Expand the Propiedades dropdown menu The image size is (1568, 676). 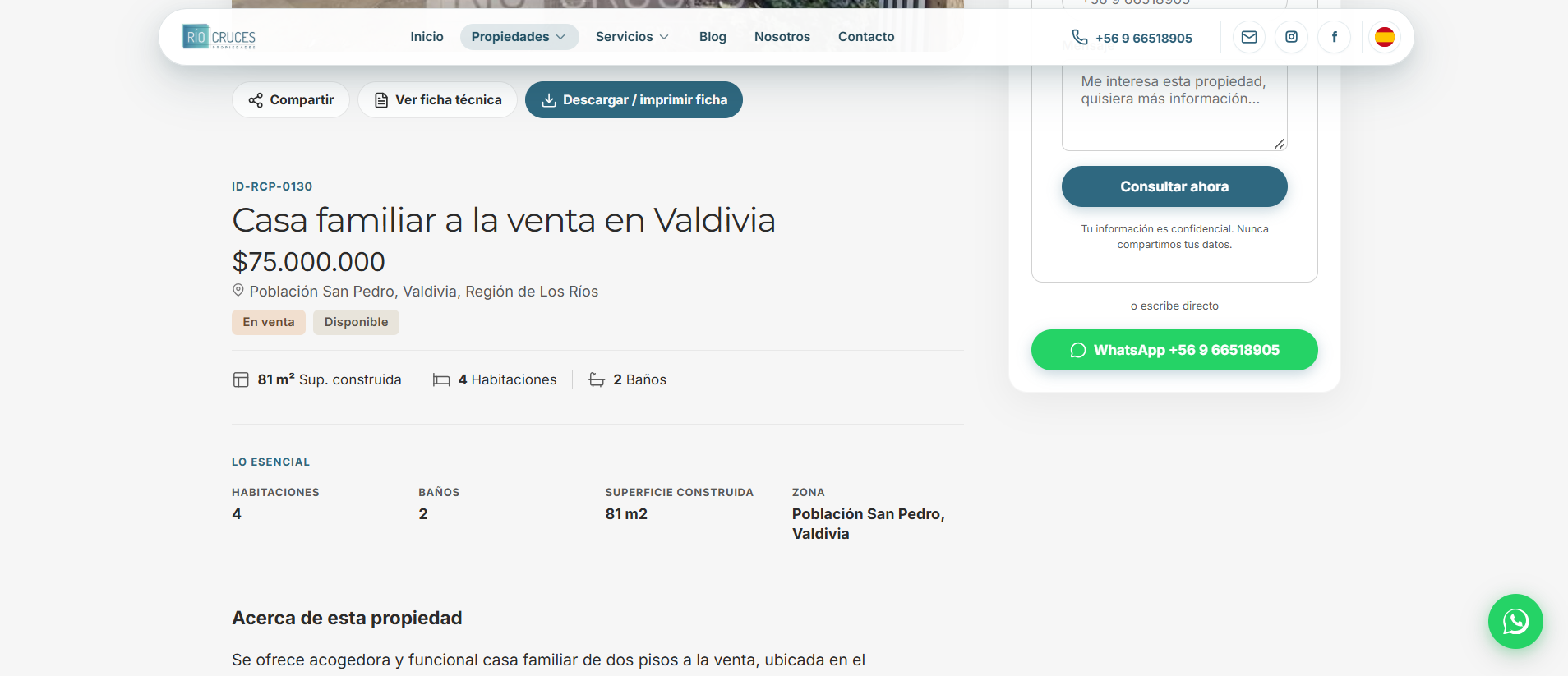point(519,37)
